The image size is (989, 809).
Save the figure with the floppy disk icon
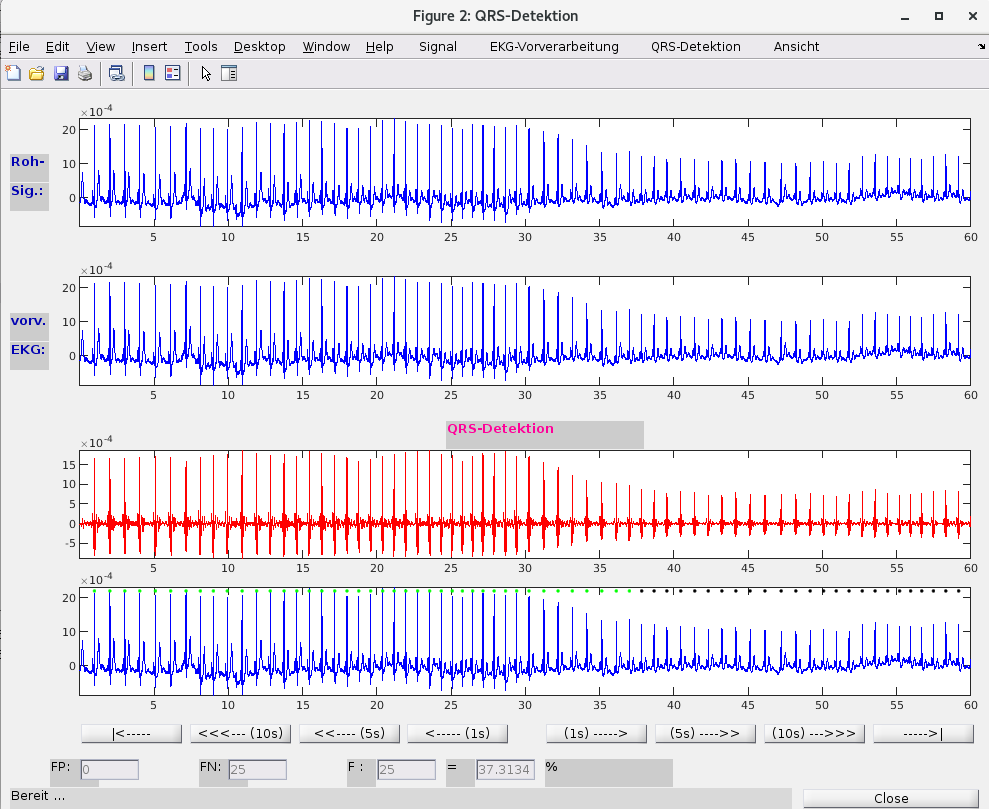coord(61,73)
